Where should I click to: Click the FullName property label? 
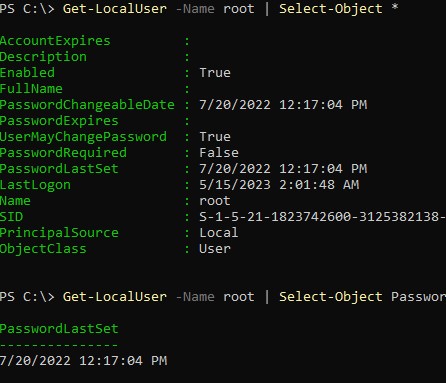click(31, 89)
